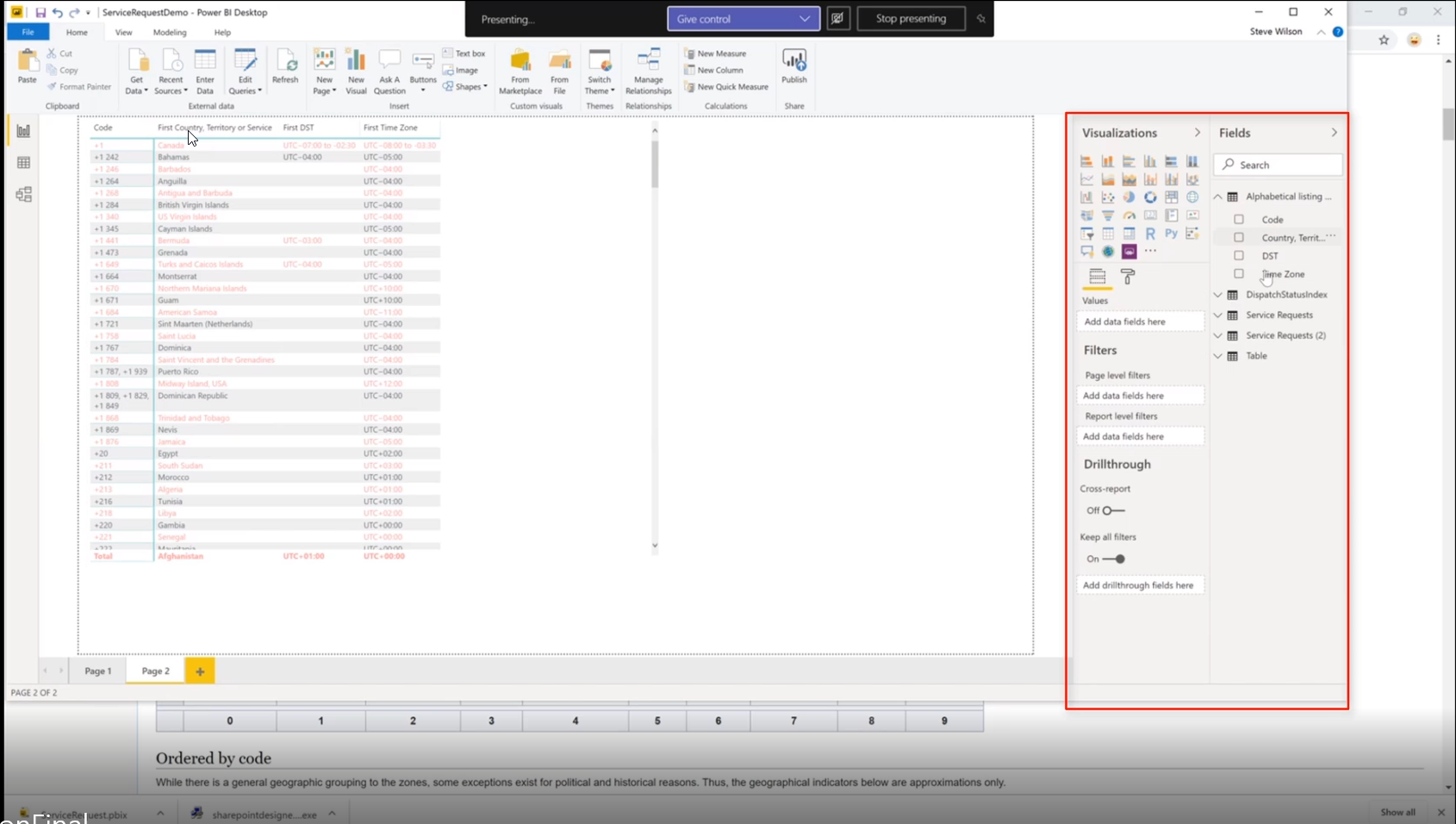Toggle the screen-share icon beside Give control
The width and height of the screenshot is (1456, 824).
837,18
